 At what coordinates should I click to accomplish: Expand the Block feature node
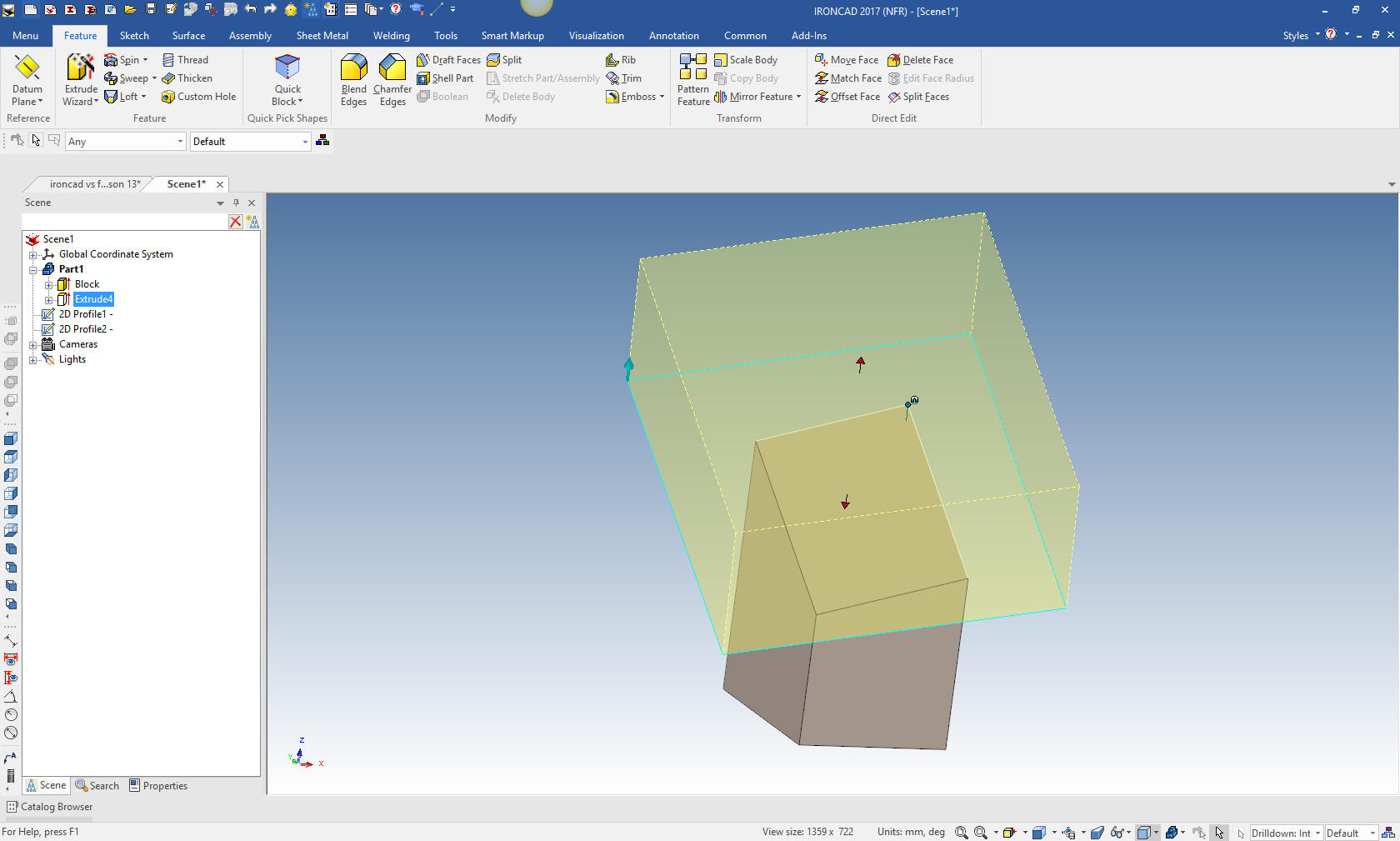[48, 284]
